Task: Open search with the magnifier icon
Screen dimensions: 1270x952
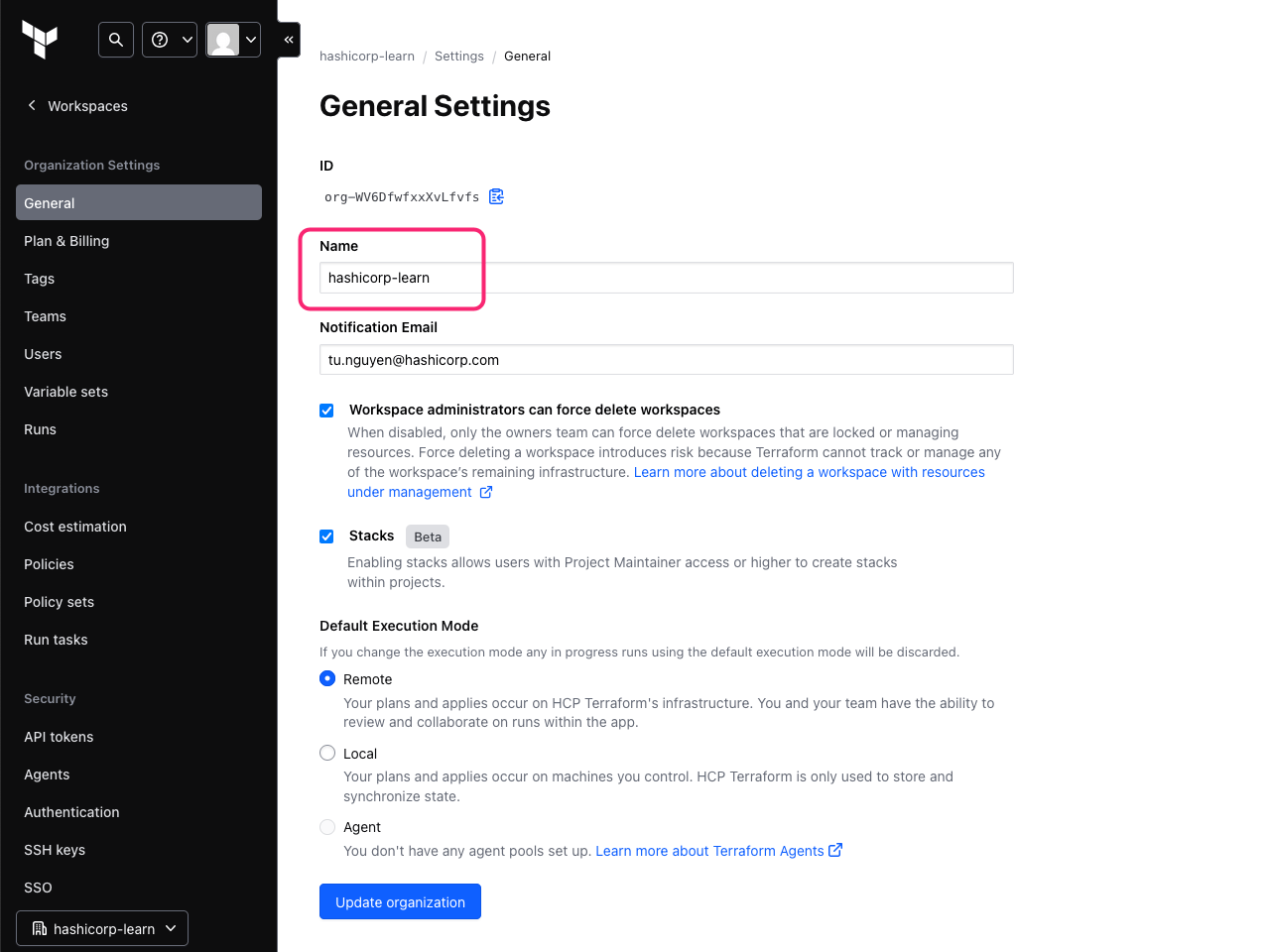Action: pyautogui.click(x=116, y=40)
